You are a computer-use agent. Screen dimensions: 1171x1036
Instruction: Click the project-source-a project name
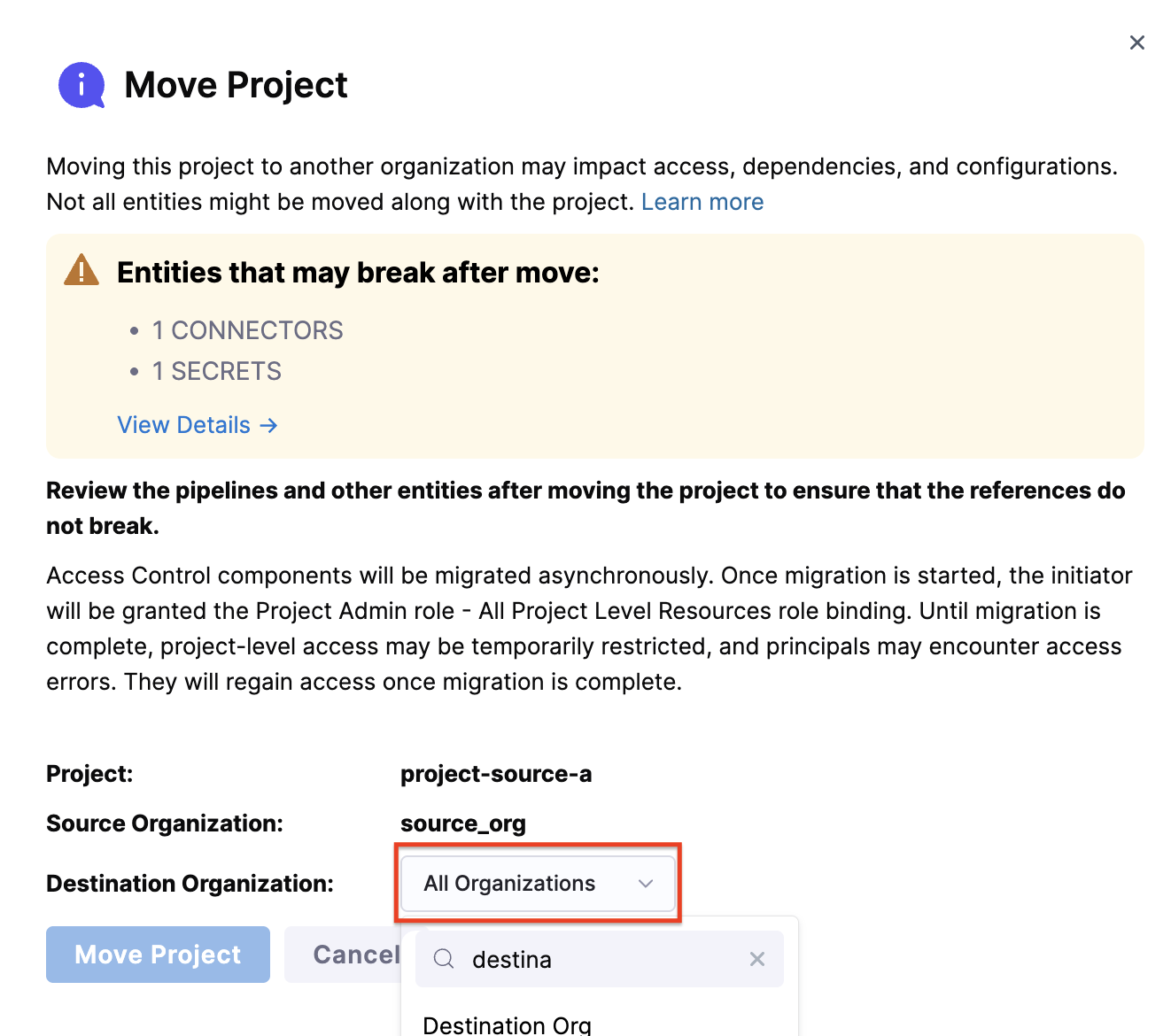(x=496, y=774)
